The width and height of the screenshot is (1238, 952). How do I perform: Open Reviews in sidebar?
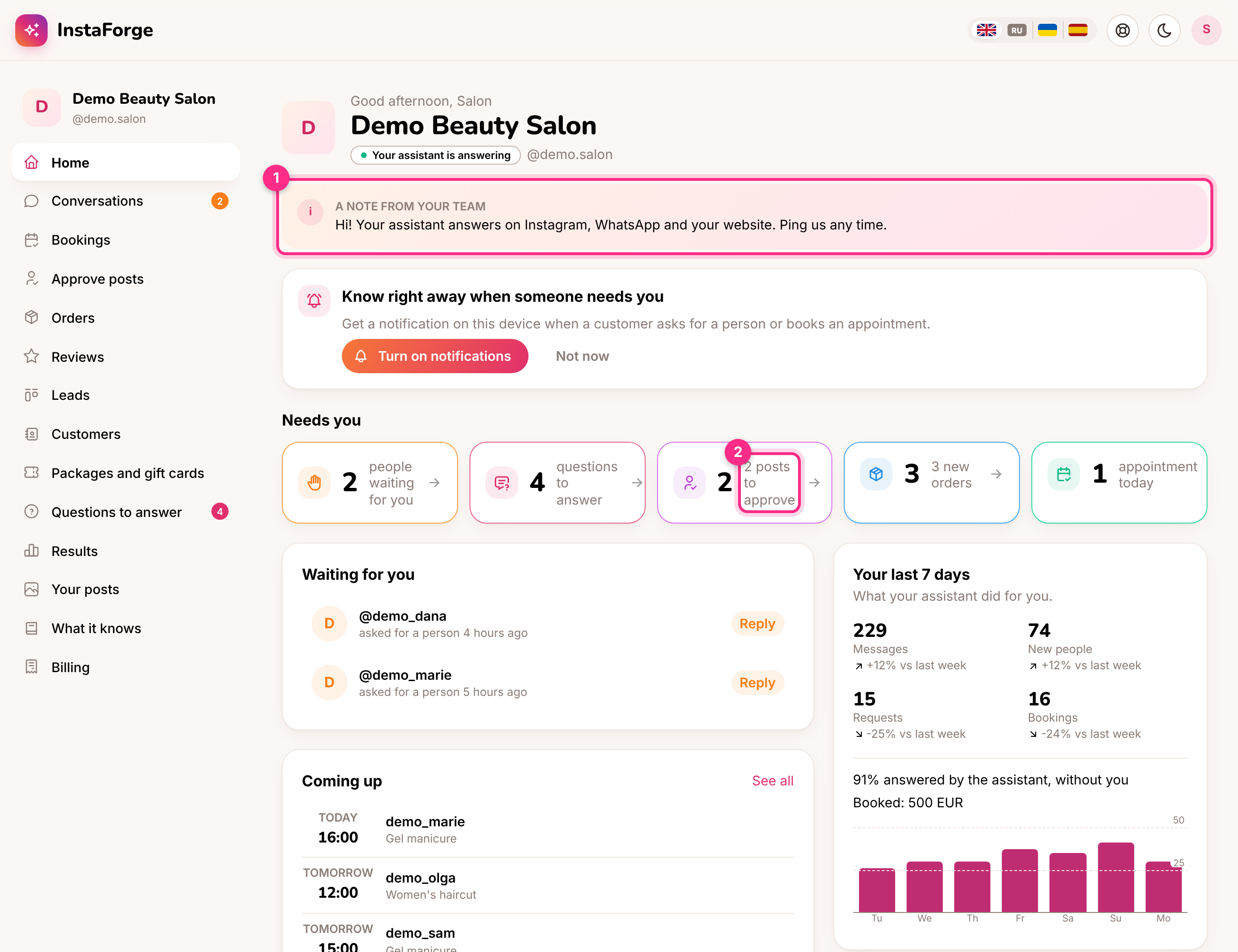[x=125, y=357]
